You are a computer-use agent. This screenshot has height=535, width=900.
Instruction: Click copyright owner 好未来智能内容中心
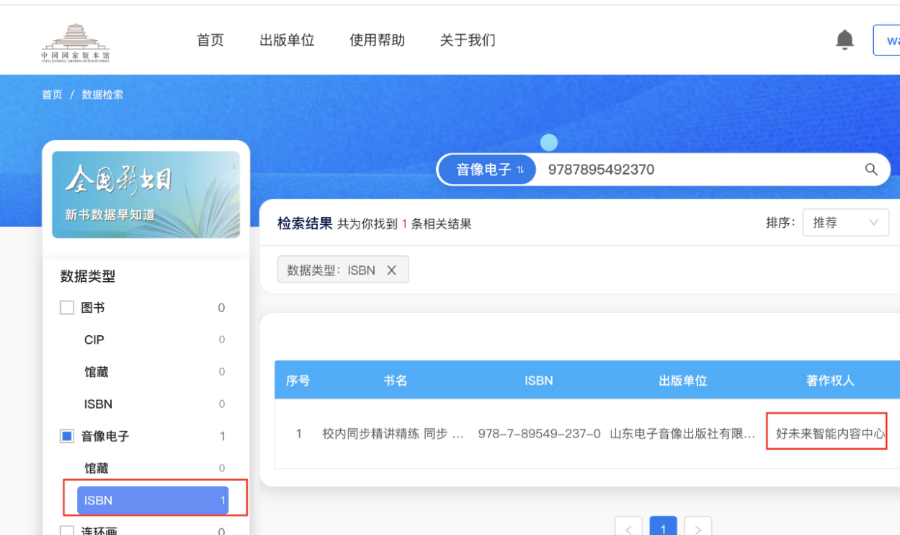tap(830, 434)
